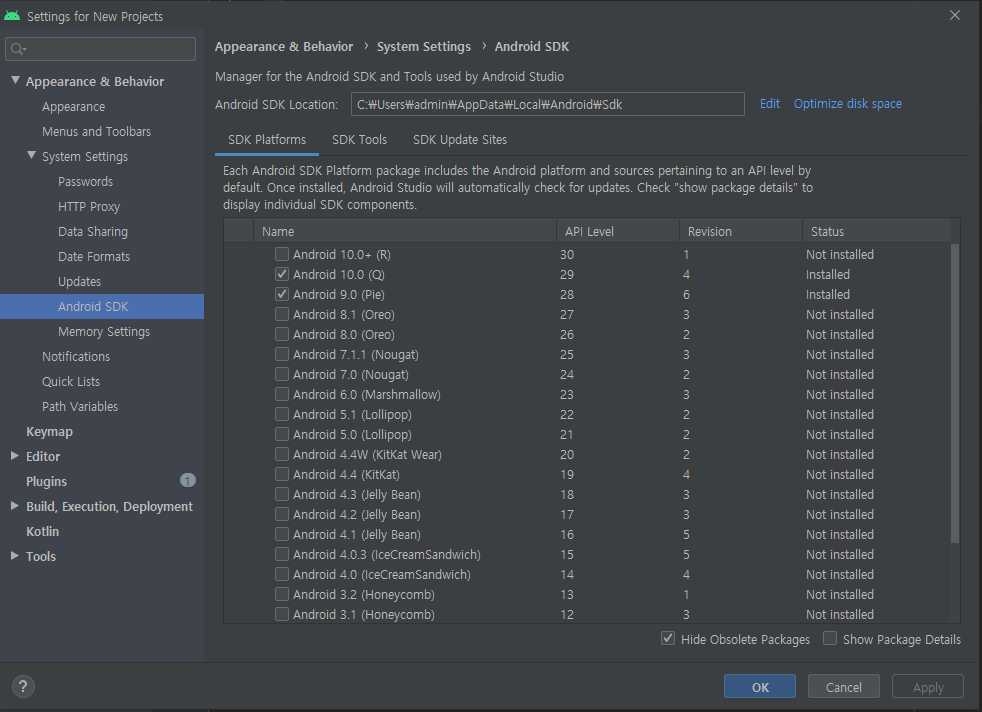Open the SDK Update Sites tab

tap(460, 140)
